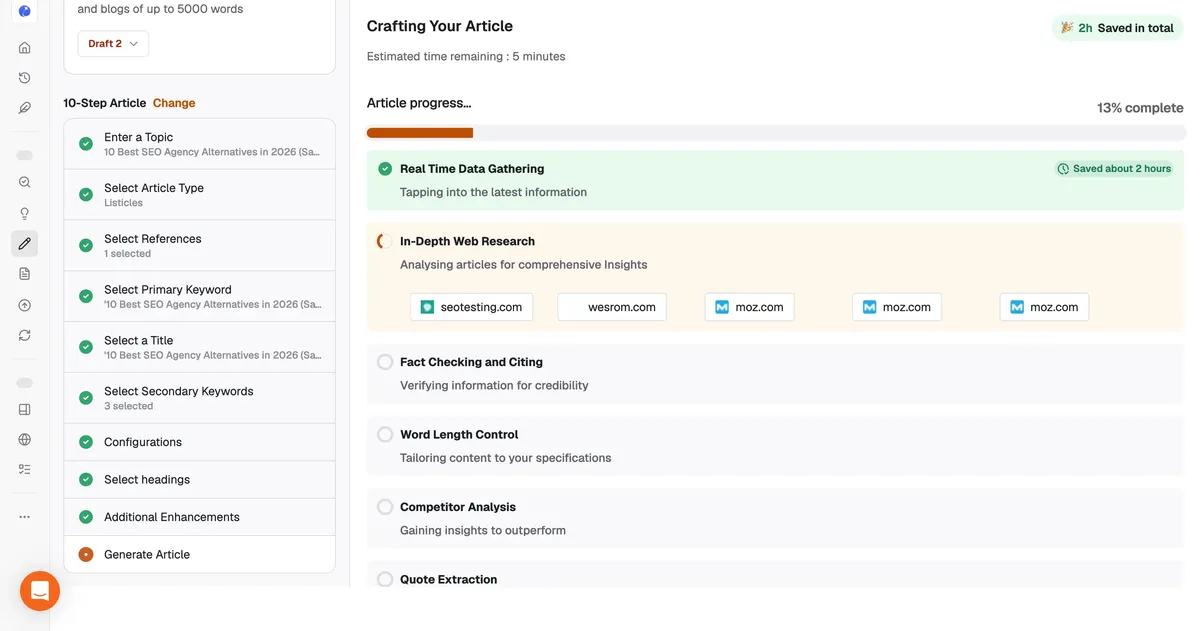This screenshot has width=1200, height=631.
Task: Click the Word Length Control circle
Action: pyautogui.click(x=385, y=435)
